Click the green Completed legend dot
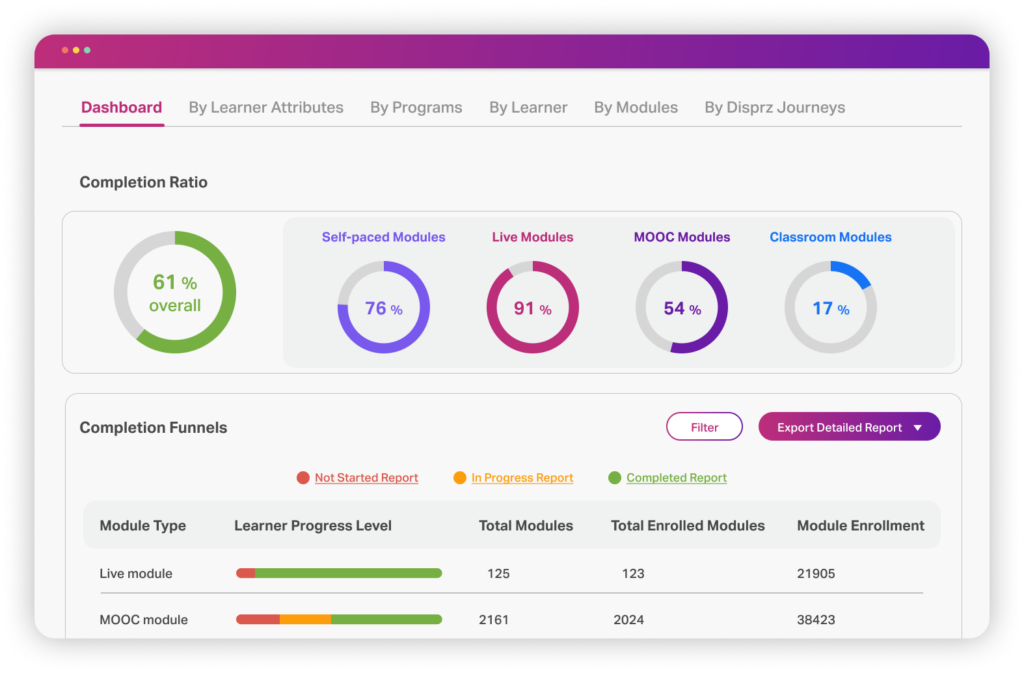 pyautogui.click(x=613, y=478)
